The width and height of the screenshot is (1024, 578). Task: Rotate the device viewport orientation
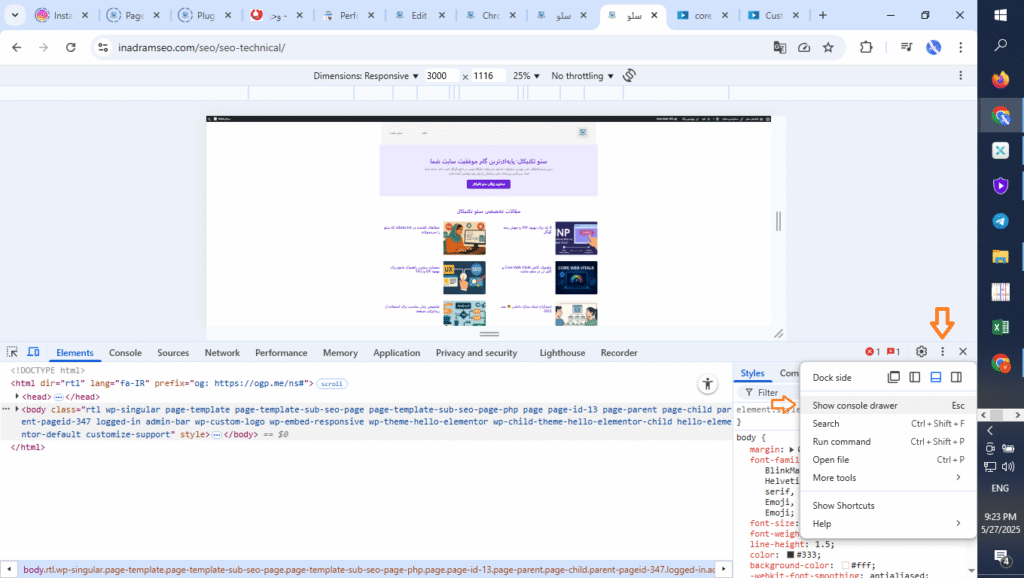pyautogui.click(x=629, y=76)
